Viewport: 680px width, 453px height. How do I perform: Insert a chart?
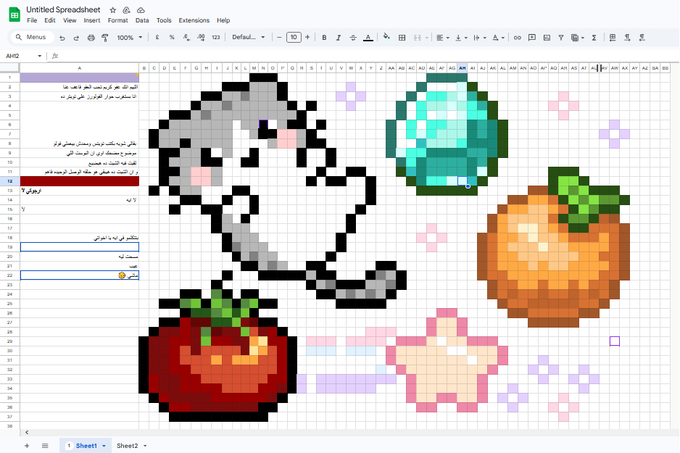[x=547, y=38]
